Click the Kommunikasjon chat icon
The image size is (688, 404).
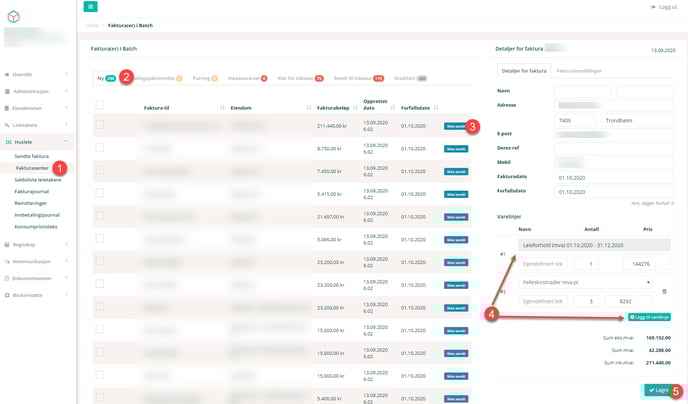pyautogui.click(x=7, y=261)
